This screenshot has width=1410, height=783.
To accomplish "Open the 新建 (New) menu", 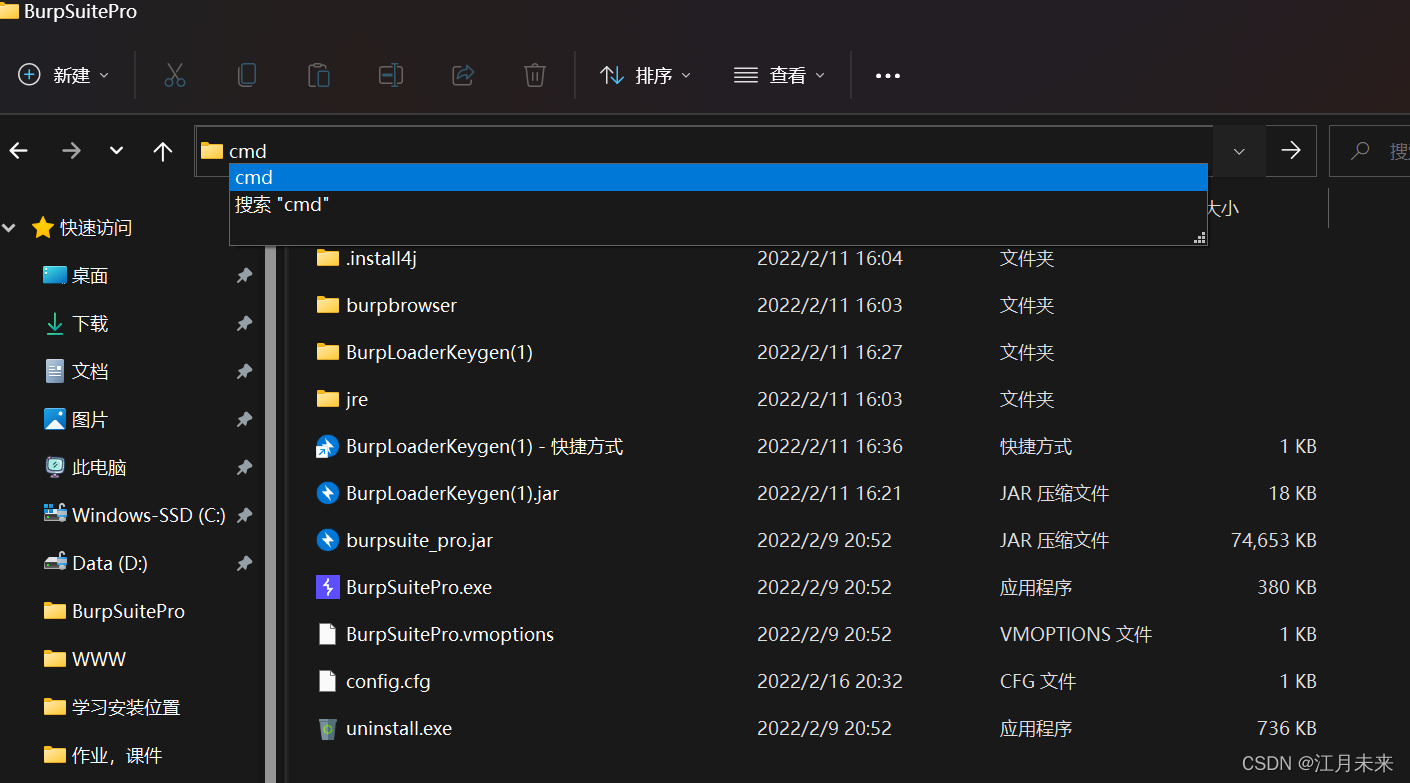I will click(x=64, y=75).
